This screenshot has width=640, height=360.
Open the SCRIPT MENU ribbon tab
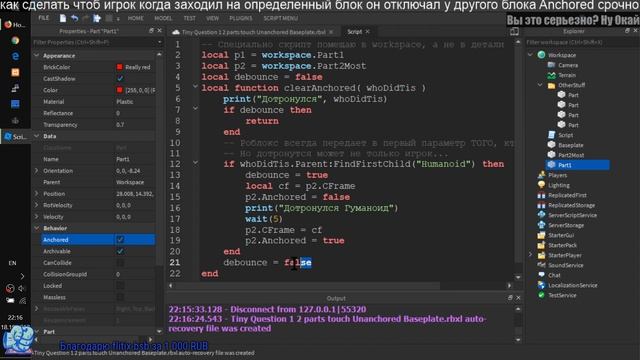click(280, 18)
